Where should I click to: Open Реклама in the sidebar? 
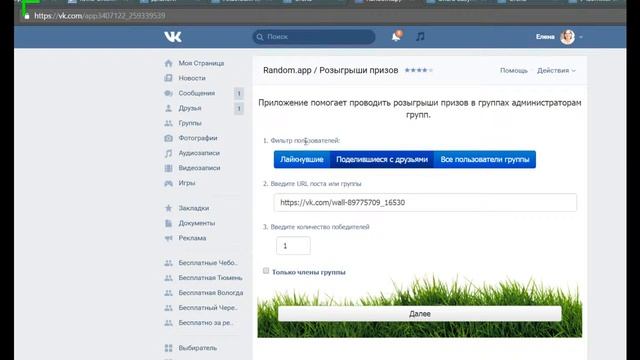click(x=192, y=238)
